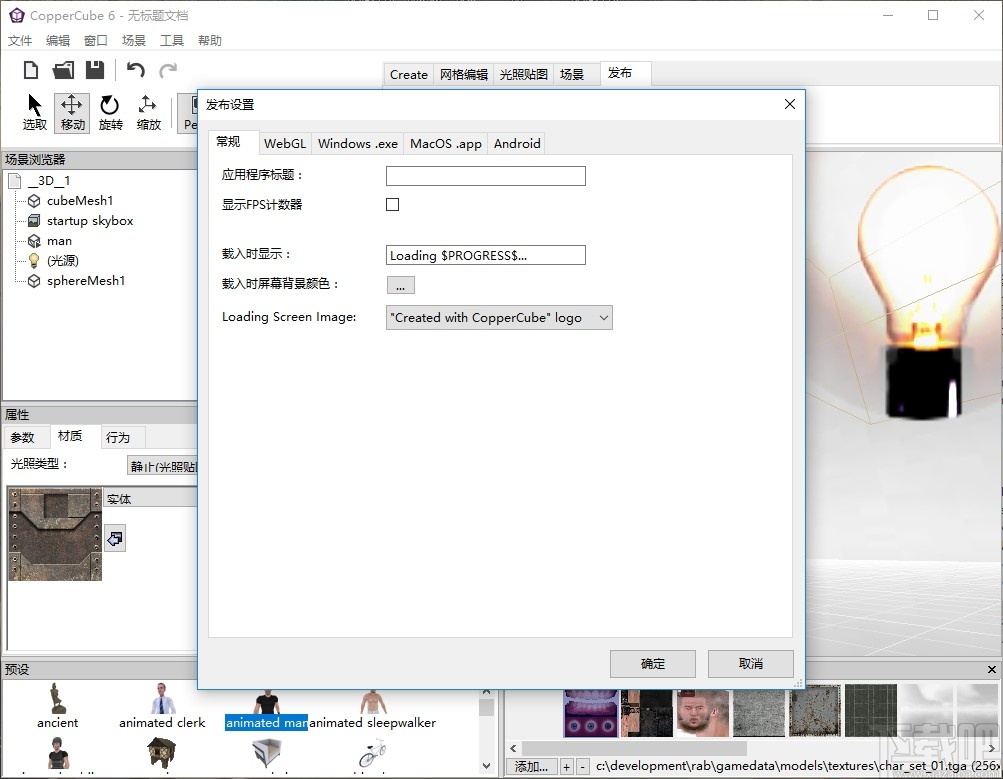Dismiss the dialog with the 取消 button
1003x779 pixels.
[749, 663]
